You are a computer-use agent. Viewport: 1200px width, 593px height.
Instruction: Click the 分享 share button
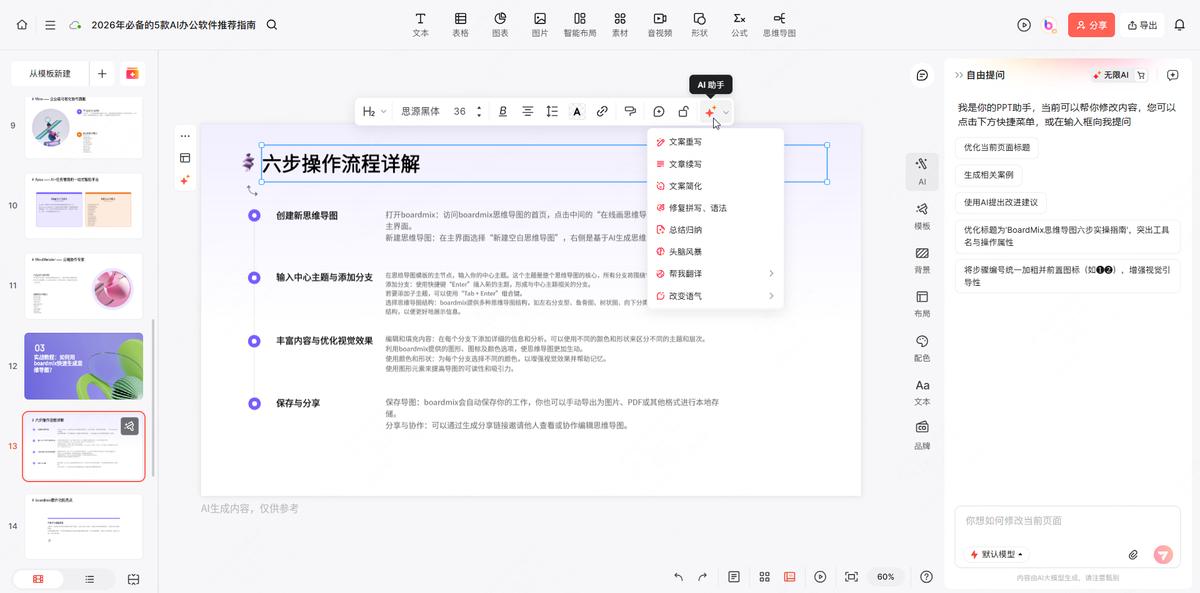1091,25
